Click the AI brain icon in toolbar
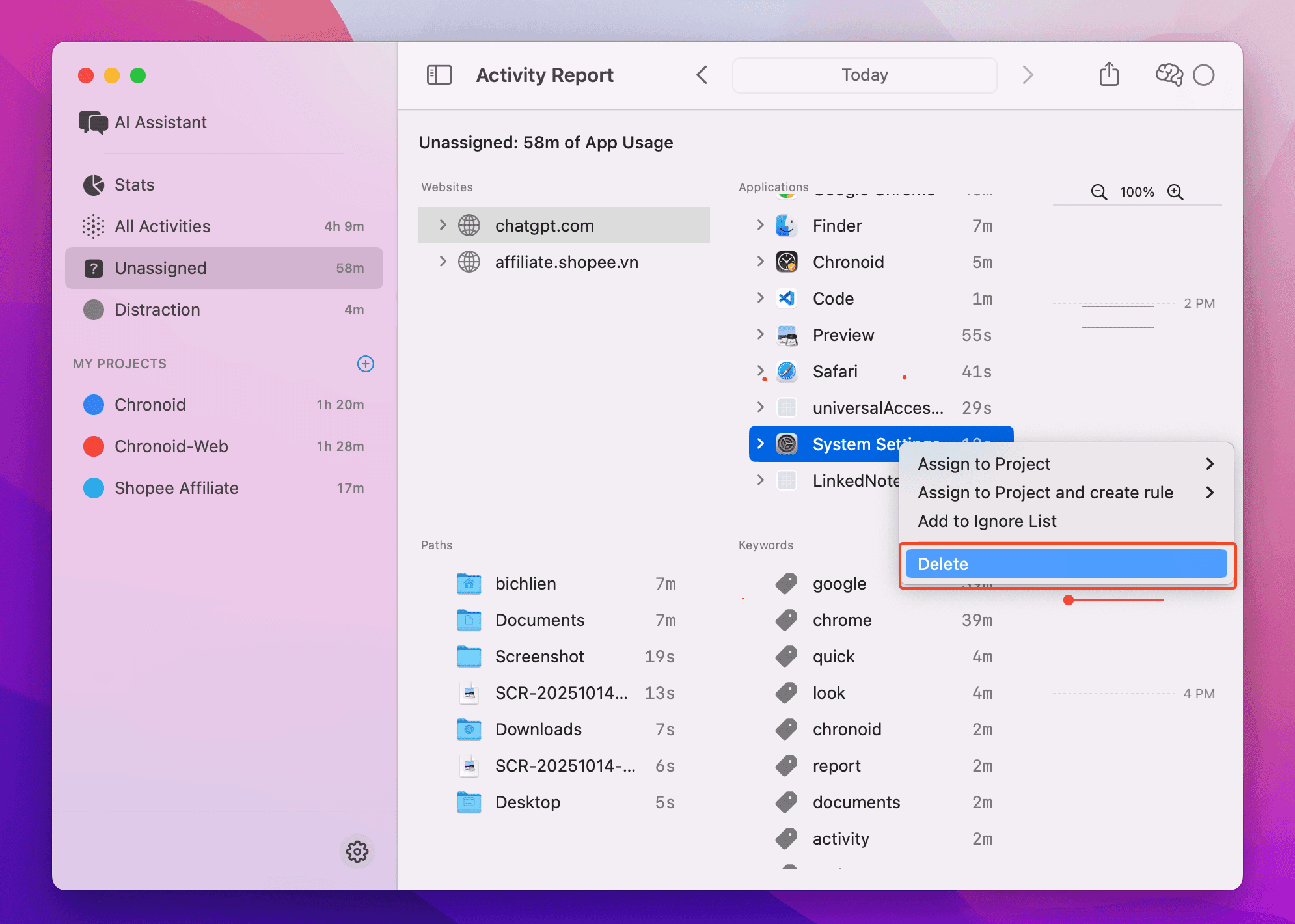This screenshot has width=1295, height=924. pyautogui.click(x=1168, y=75)
